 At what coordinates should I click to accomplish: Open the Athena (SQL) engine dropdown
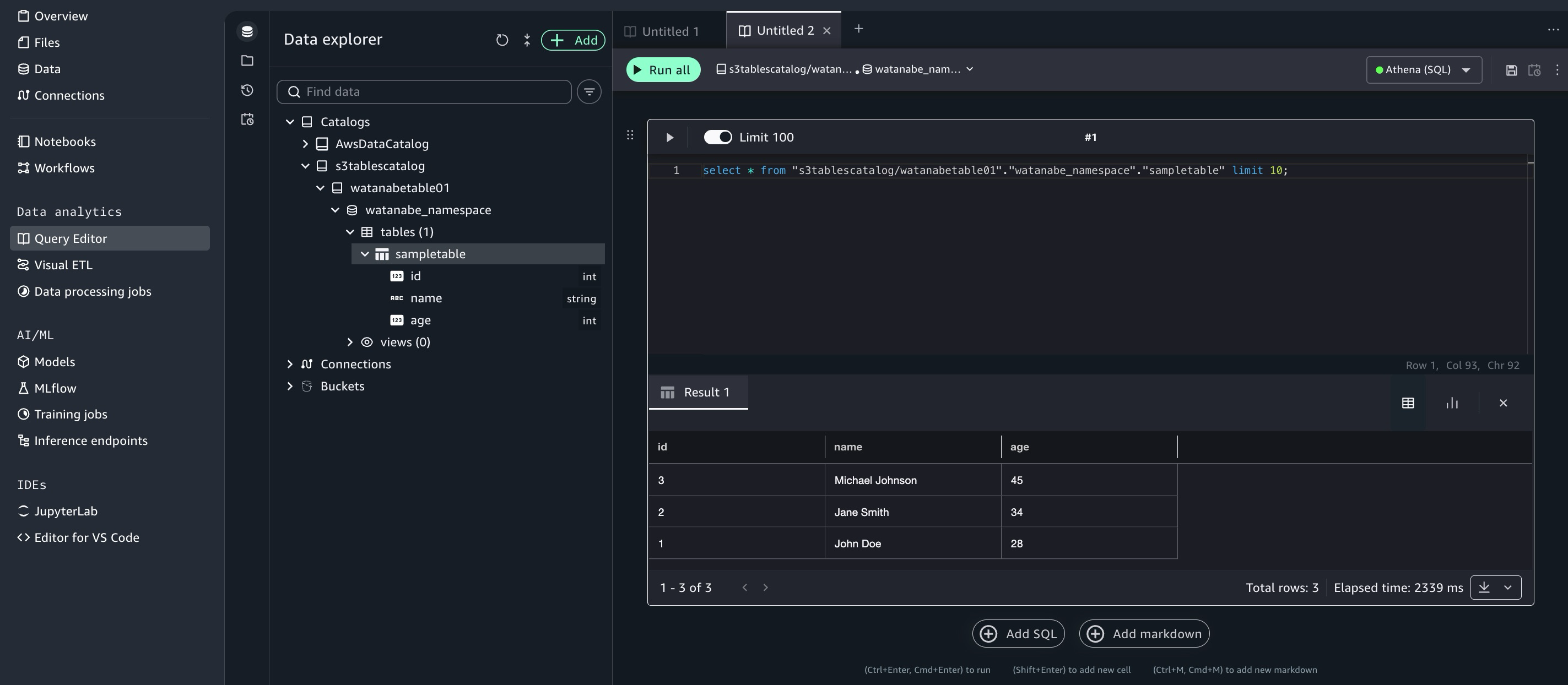[x=1423, y=70]
